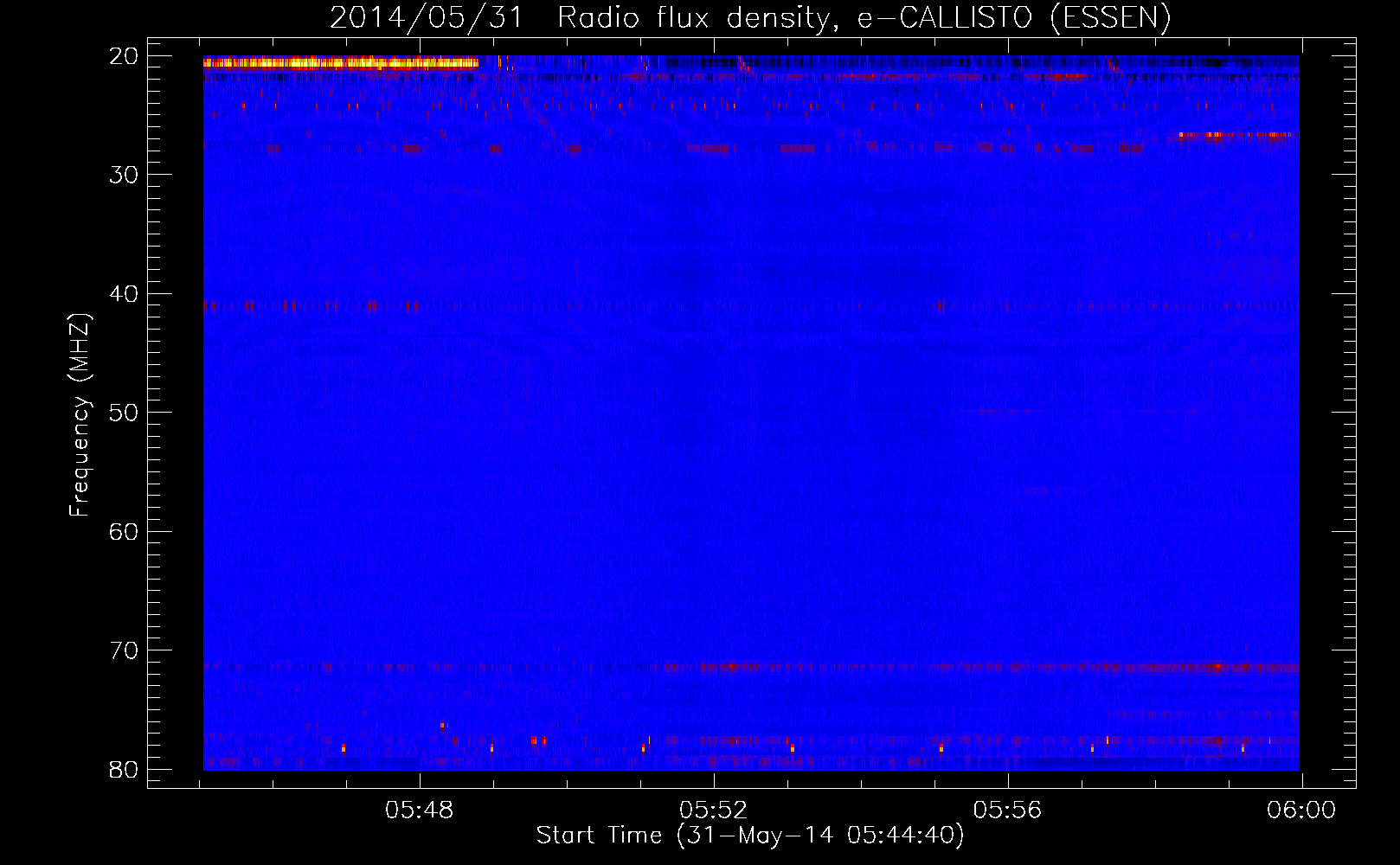
Task: Click the '30' frequency tick label
Action: click(x=124, y=175)
